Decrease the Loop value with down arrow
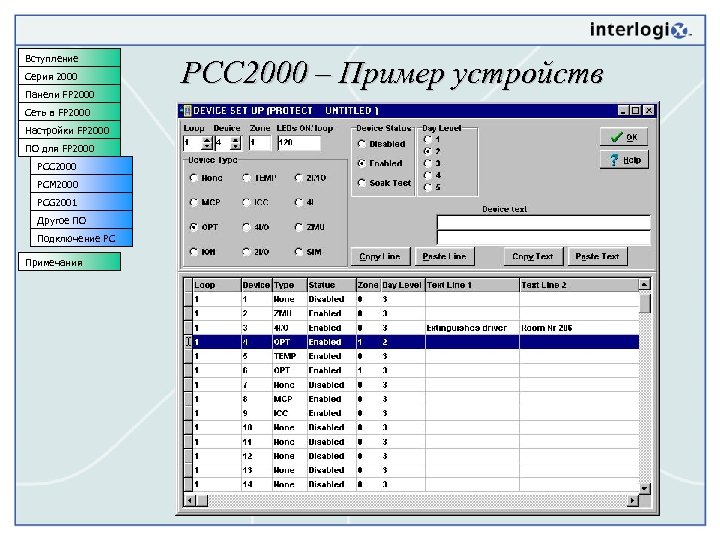 tap(207, 146)
